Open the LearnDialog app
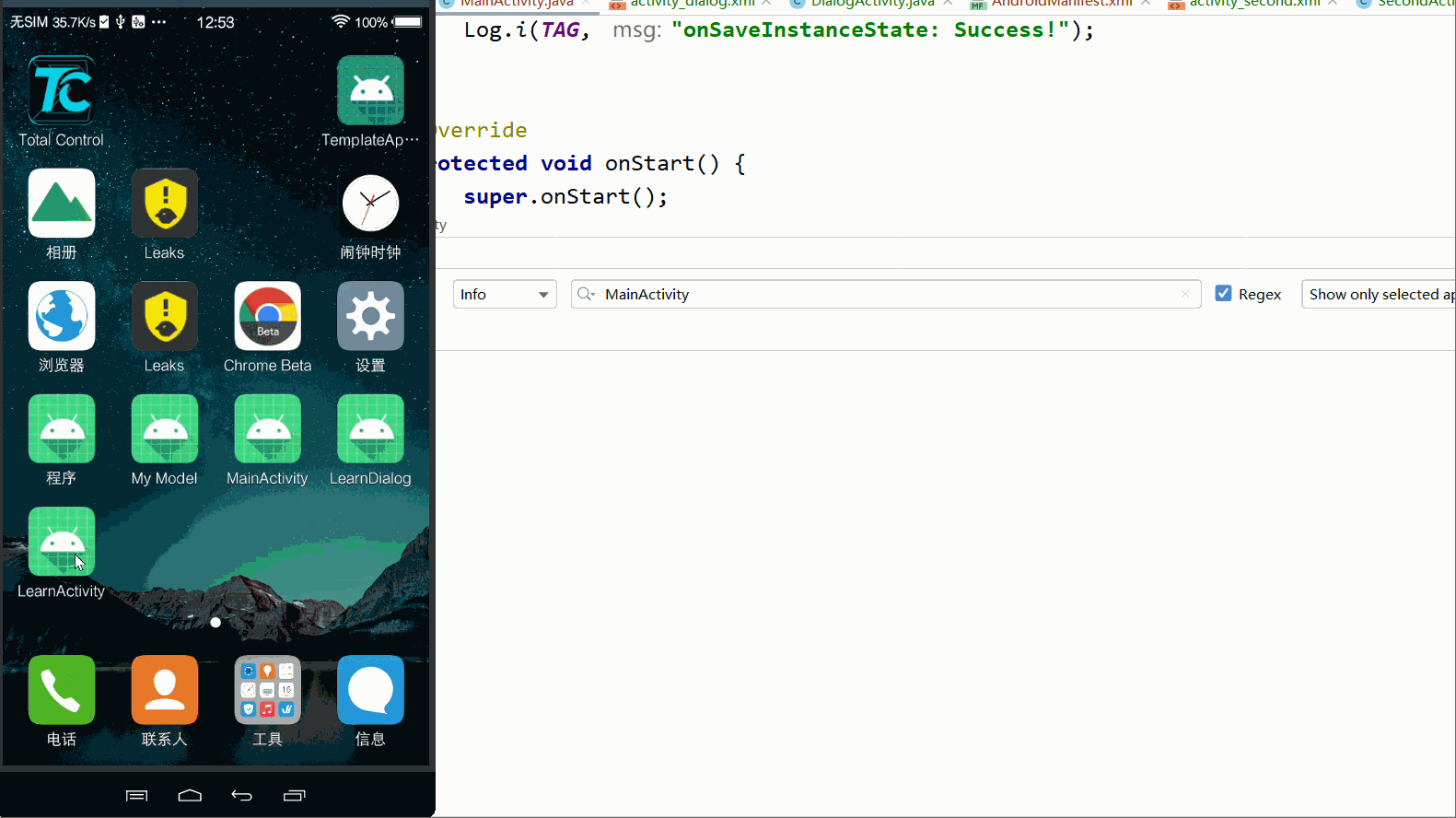The image size is (1456, 818). point(370,429)
